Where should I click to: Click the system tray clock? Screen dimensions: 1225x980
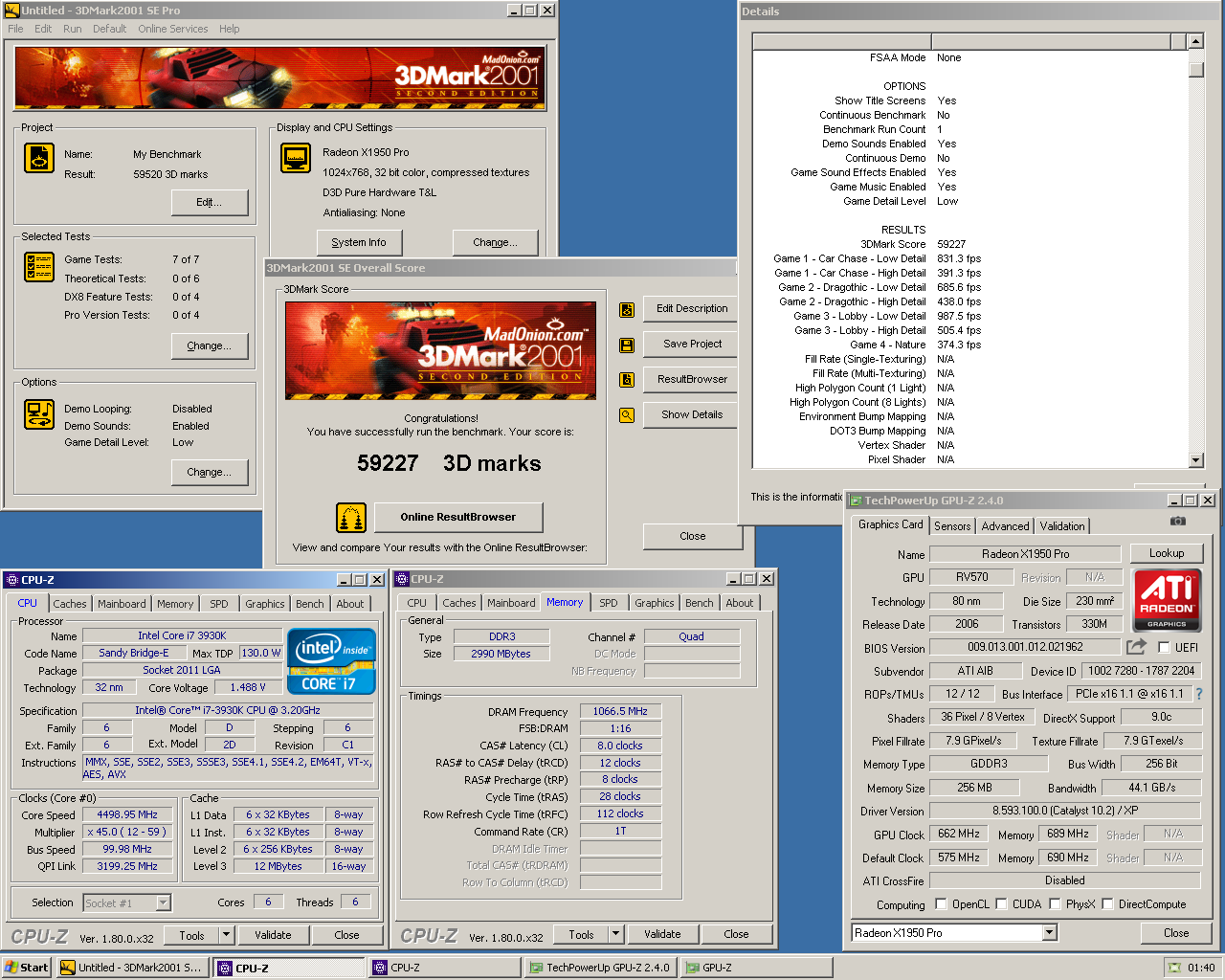pos(1201,968)
